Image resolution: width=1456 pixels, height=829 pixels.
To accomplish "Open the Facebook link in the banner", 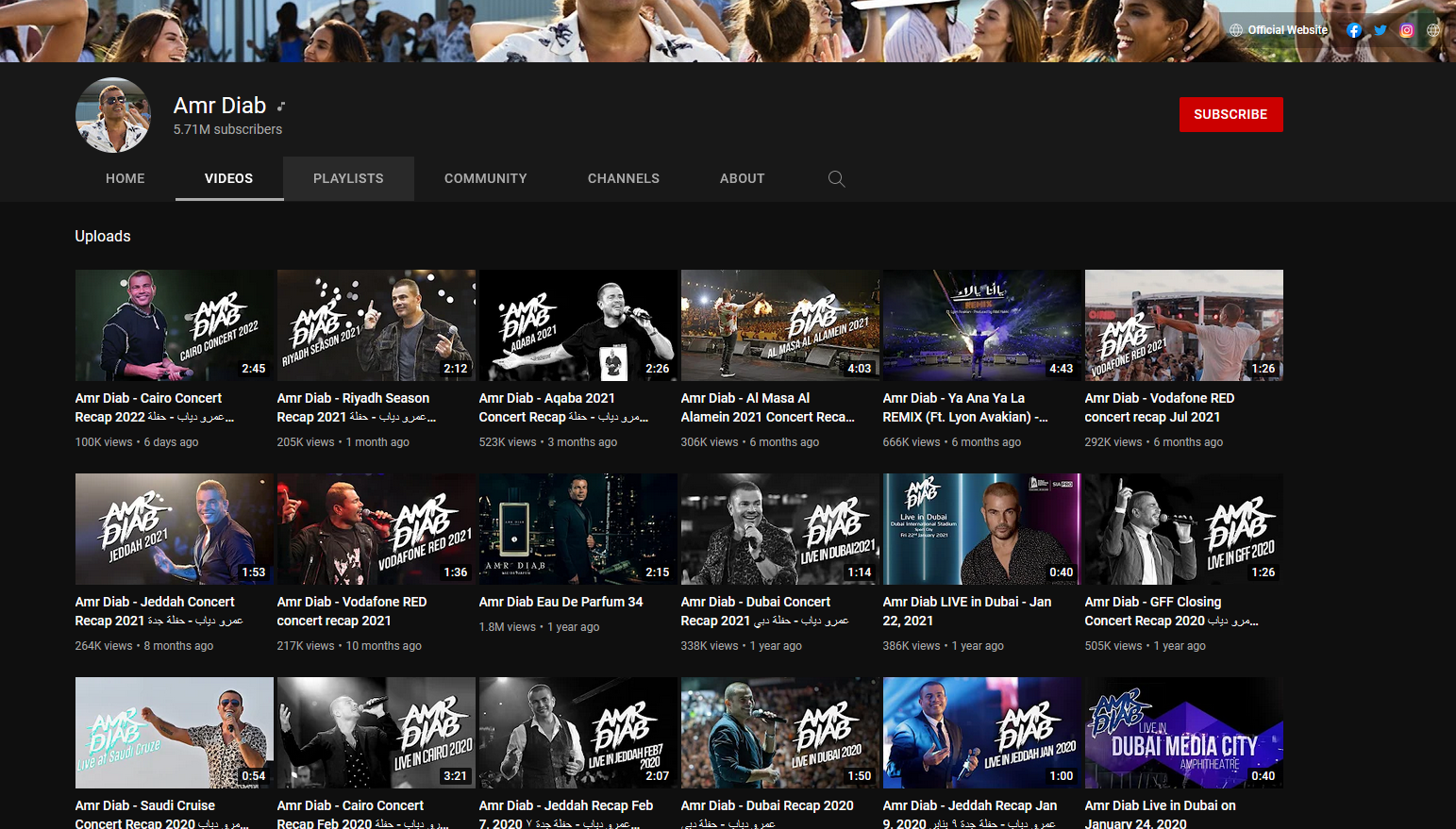I will [1354, 30].
